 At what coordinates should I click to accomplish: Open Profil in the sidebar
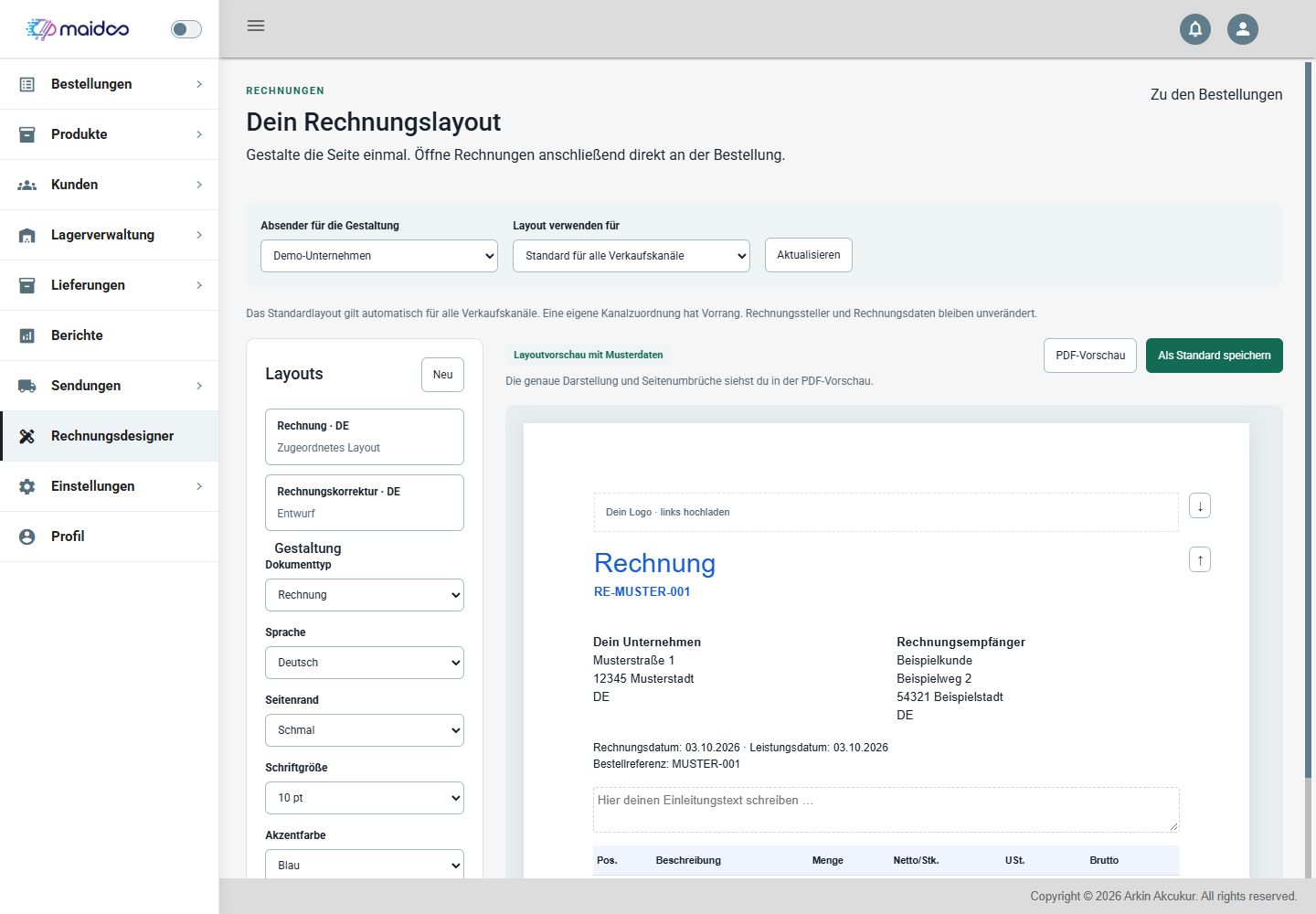[x=110, y=537]
